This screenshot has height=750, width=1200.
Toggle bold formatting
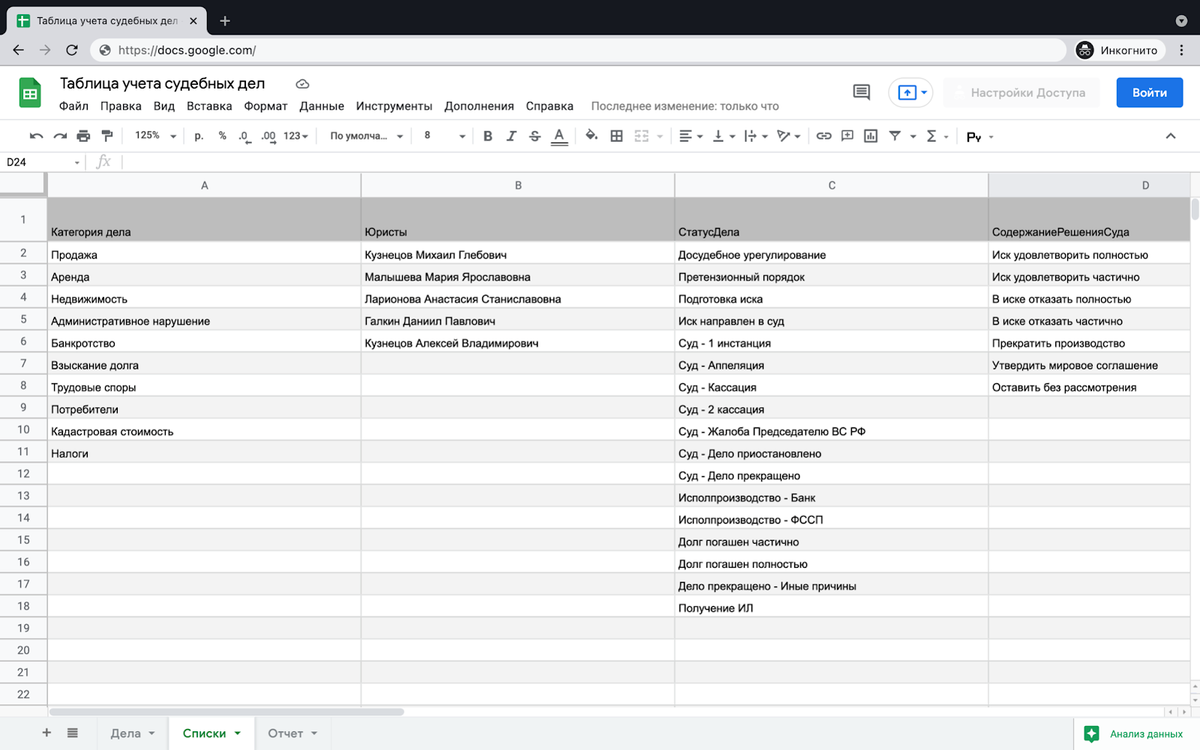(x=488, y=136)
